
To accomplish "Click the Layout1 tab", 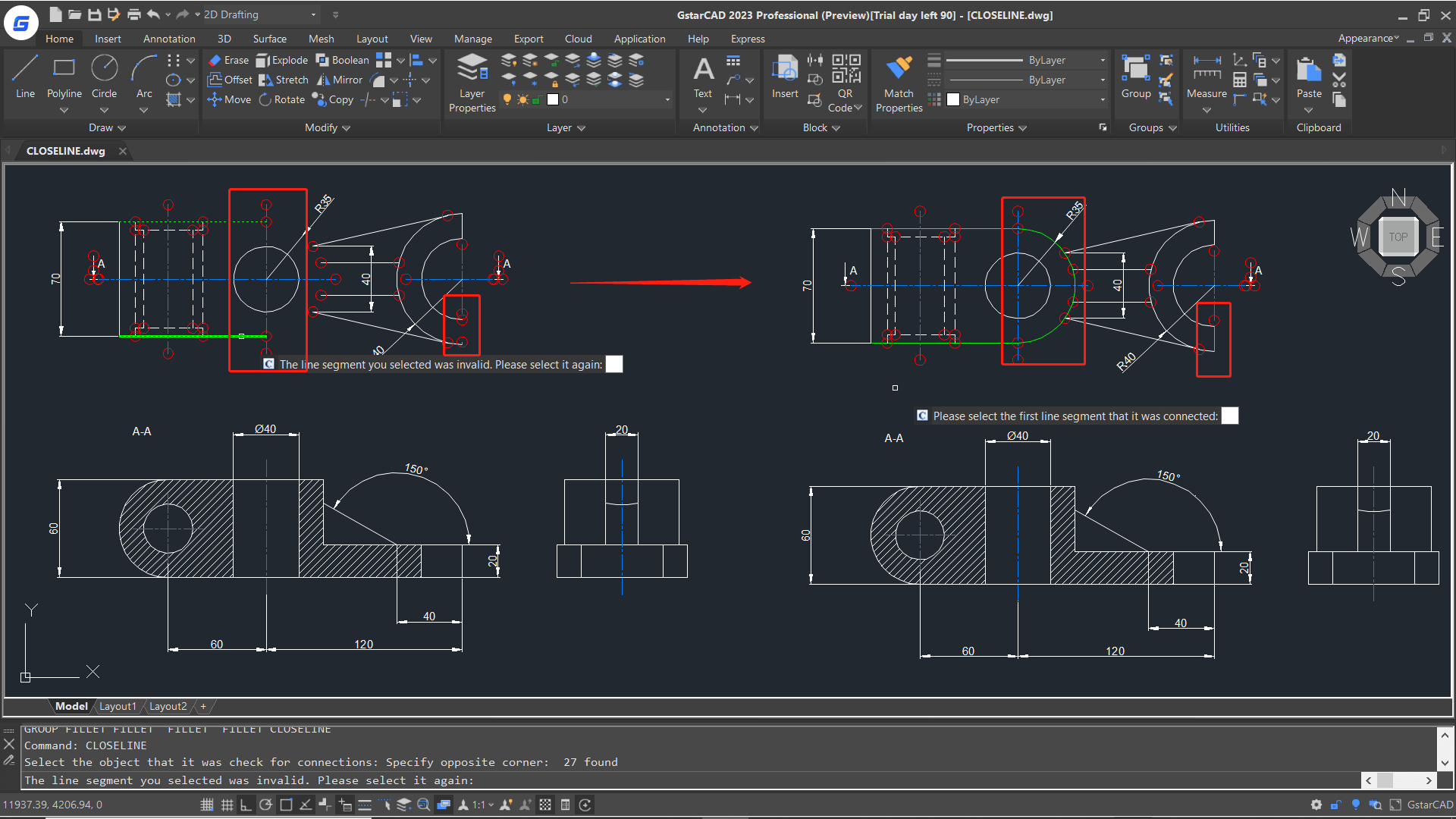I will [x=115, y=706].
